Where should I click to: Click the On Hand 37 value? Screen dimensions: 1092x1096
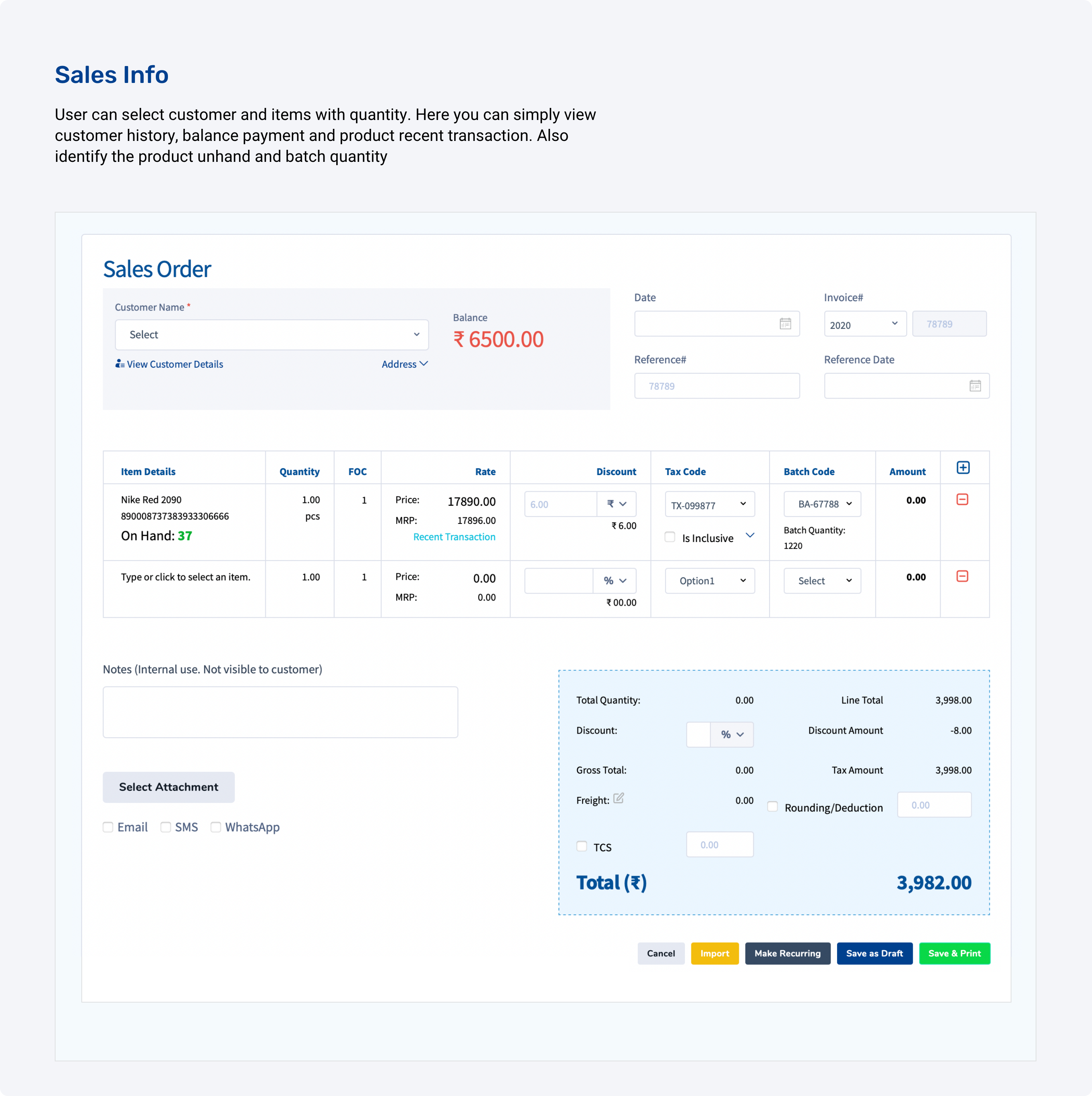pyautogui.click(x=185, y=536)
